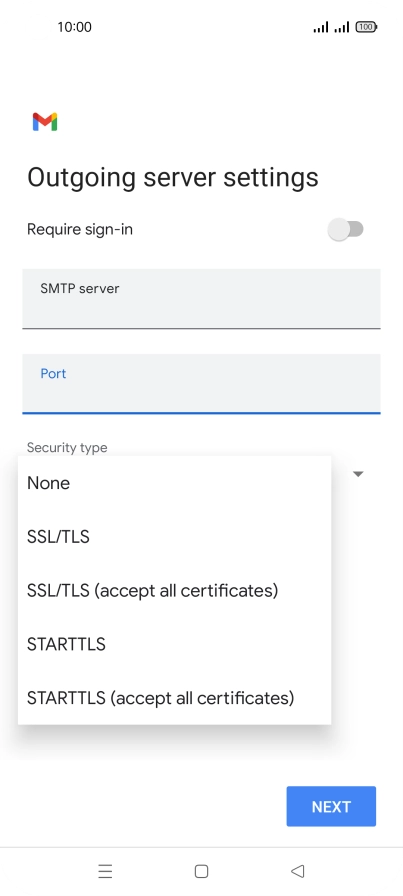The image size is (403, 896).
Task: Tap the Android home square icon
Action: 201,871
